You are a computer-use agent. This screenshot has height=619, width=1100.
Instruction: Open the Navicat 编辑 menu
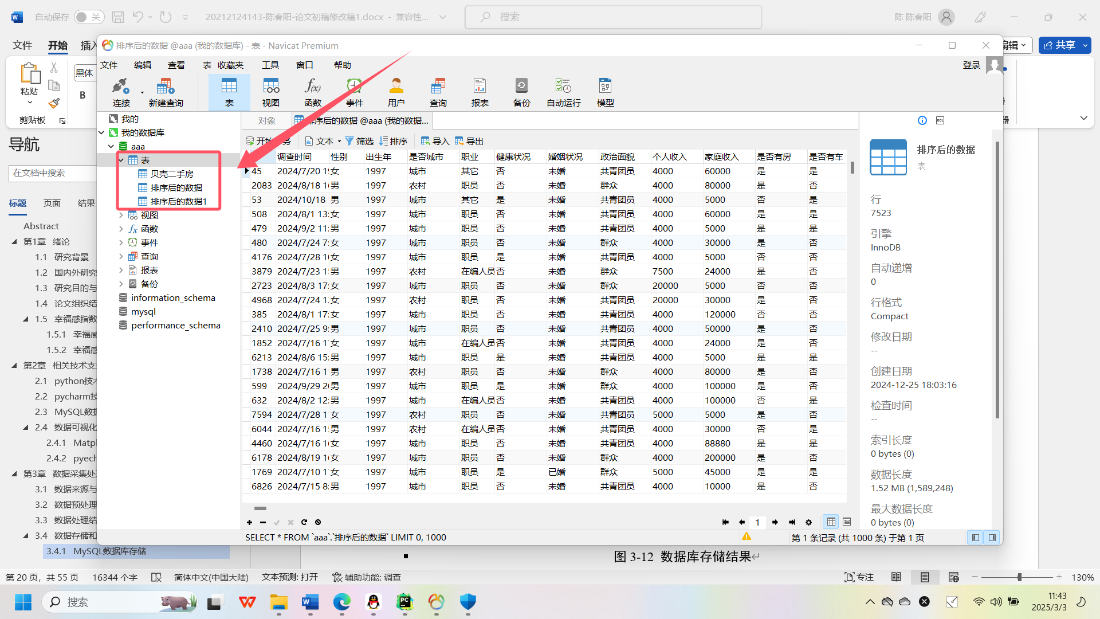pyautogui.click(x=142, y=65)
